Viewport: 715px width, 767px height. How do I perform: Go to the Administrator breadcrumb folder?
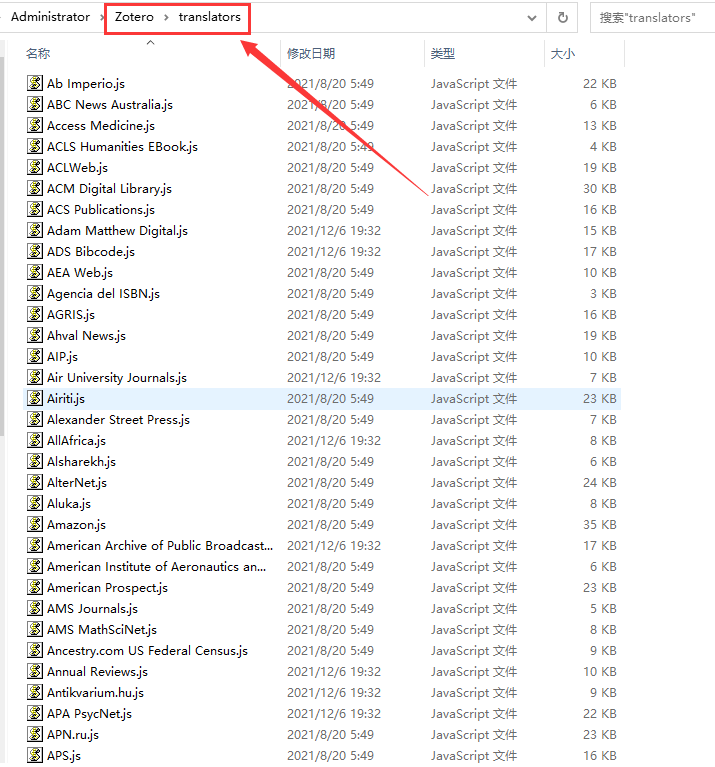[50, 17]
